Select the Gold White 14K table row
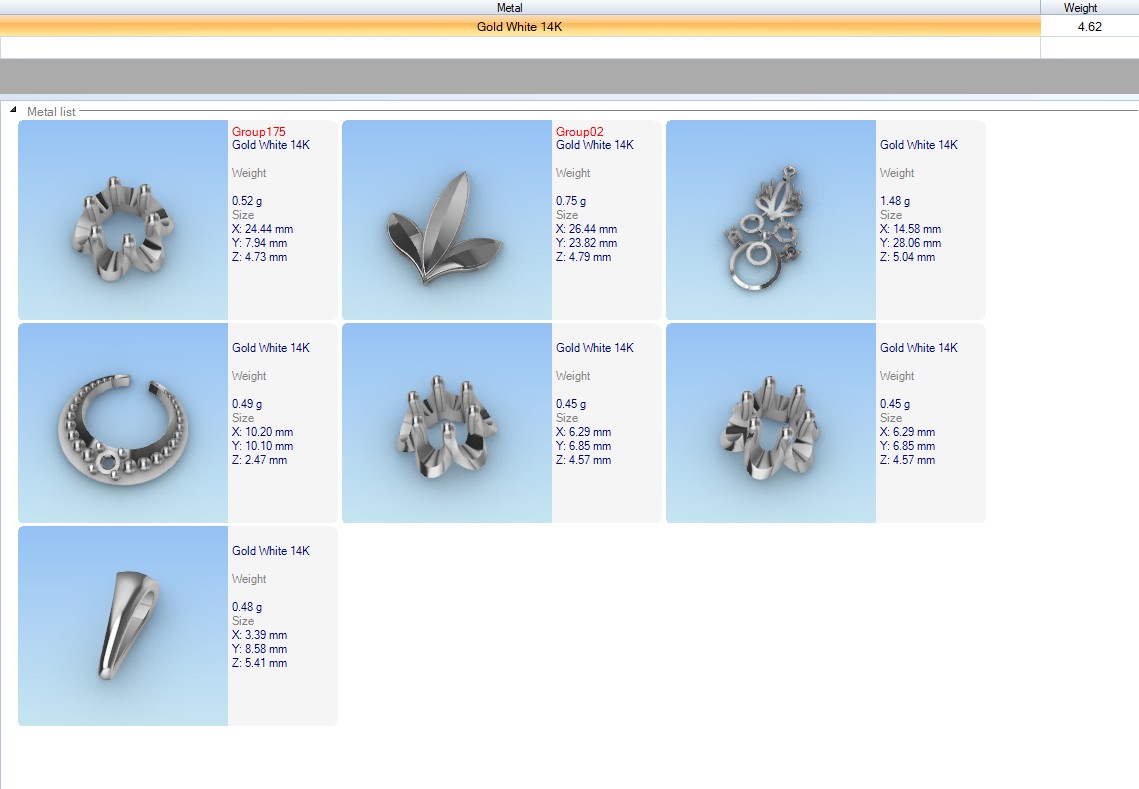1139x789 pixels. tap(519, 27)
